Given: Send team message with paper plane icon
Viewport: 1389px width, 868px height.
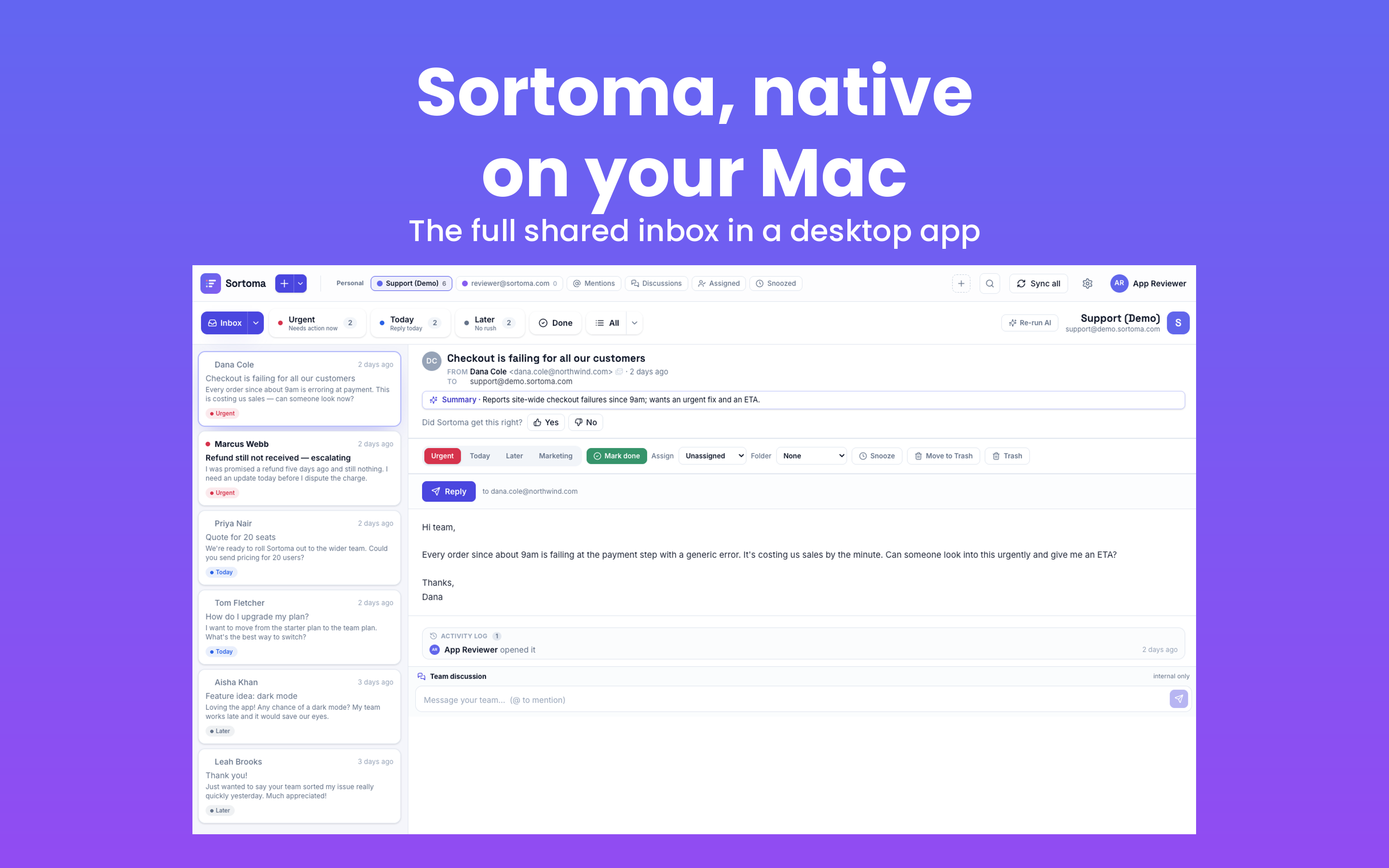Looking at the screenshot, I should click(x=1178, y=699).
